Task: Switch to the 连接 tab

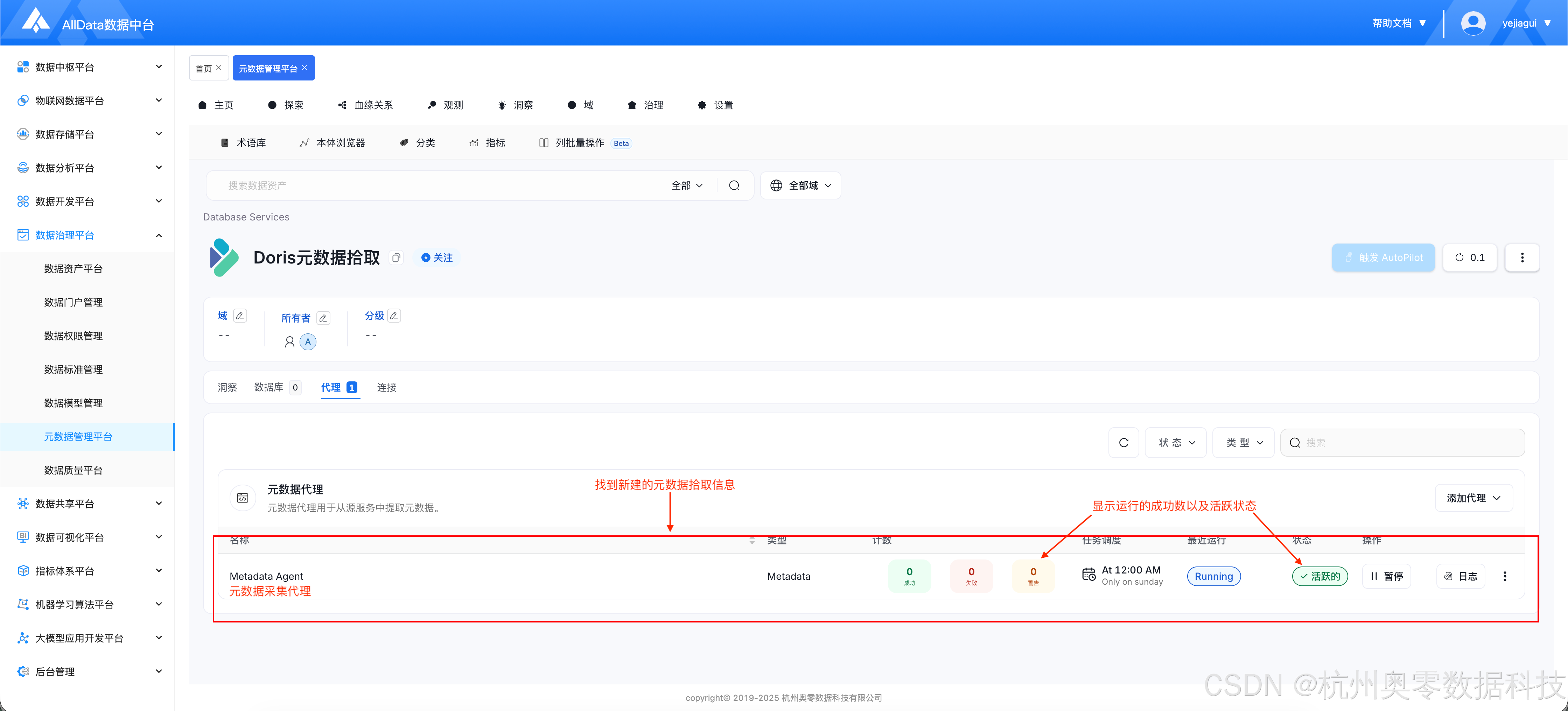Action: pos(386,387)
